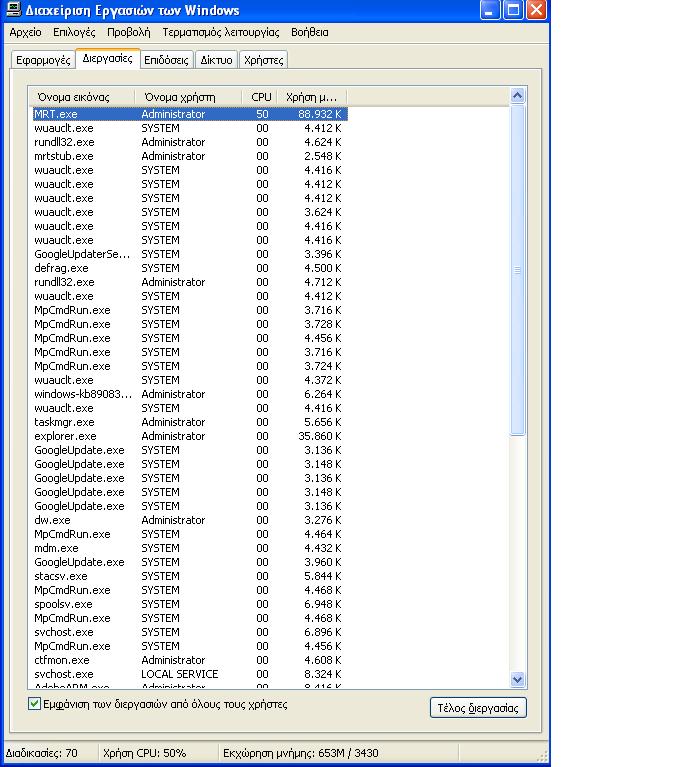674x767 pixels.
Task: Open the Επιλογές menu
Action: 74,32
